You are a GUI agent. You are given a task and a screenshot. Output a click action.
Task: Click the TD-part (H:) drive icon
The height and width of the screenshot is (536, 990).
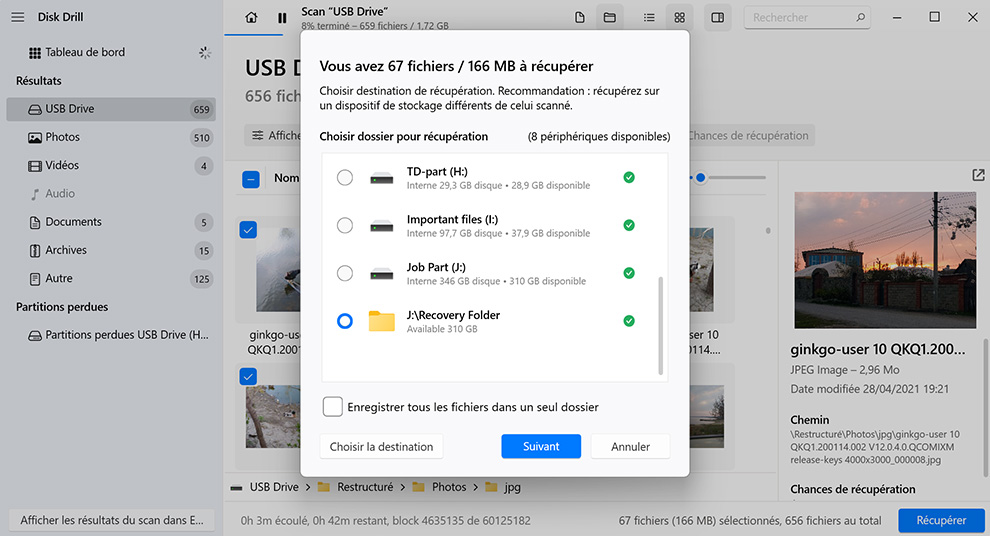382,178
